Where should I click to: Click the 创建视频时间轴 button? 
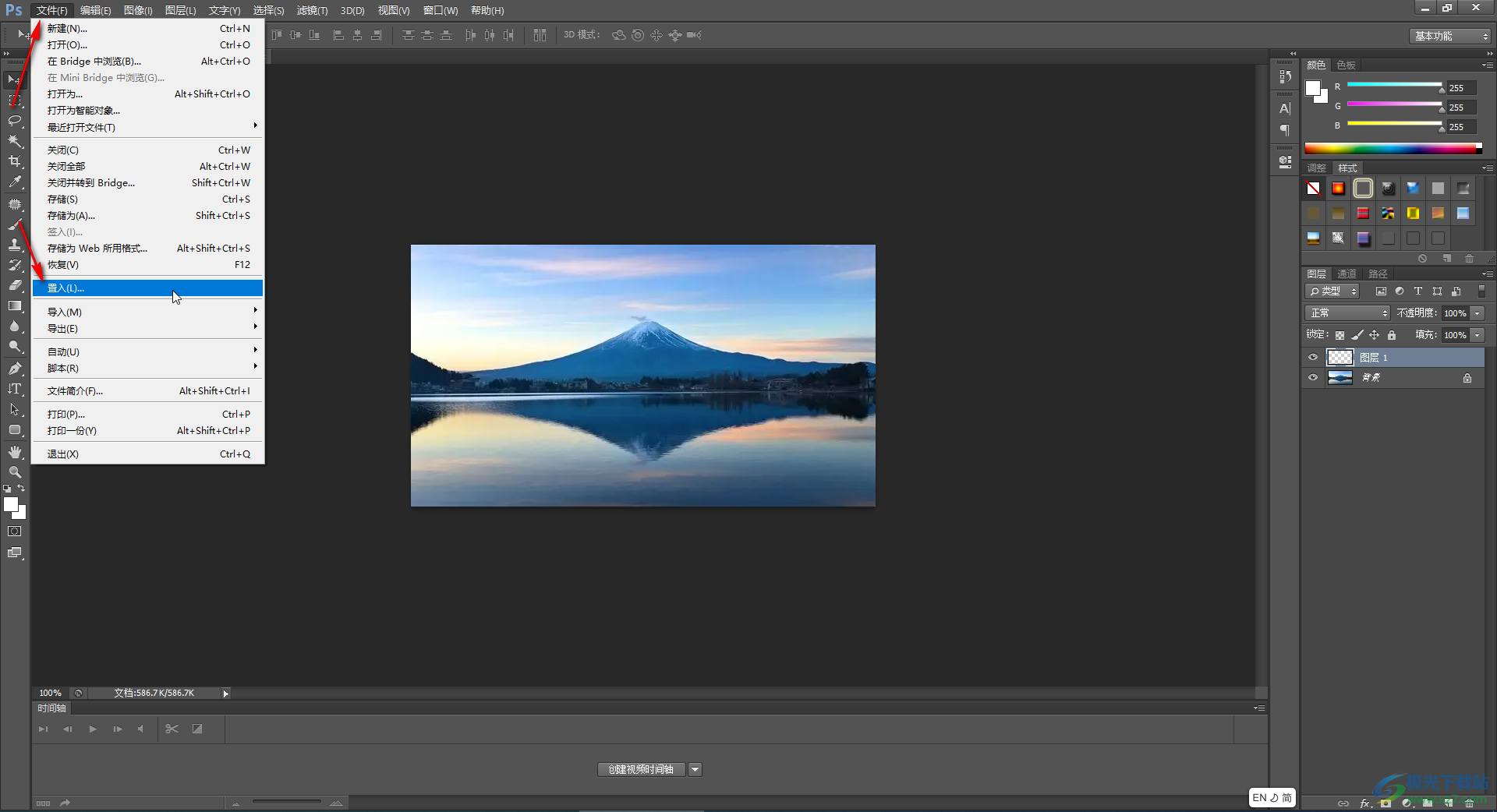click(x=641, y=769)
